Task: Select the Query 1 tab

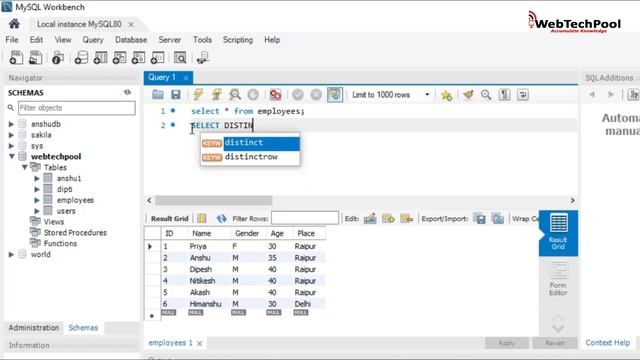Action: [162, 77]
